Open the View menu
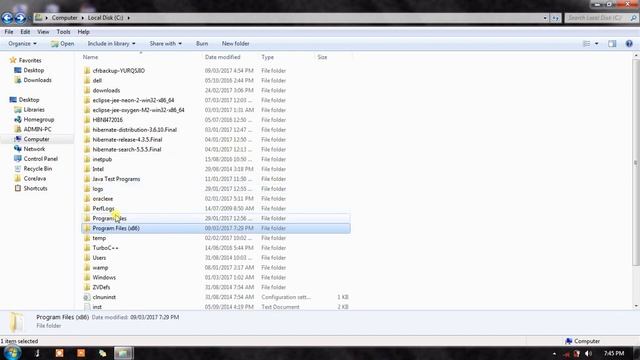 43,32
